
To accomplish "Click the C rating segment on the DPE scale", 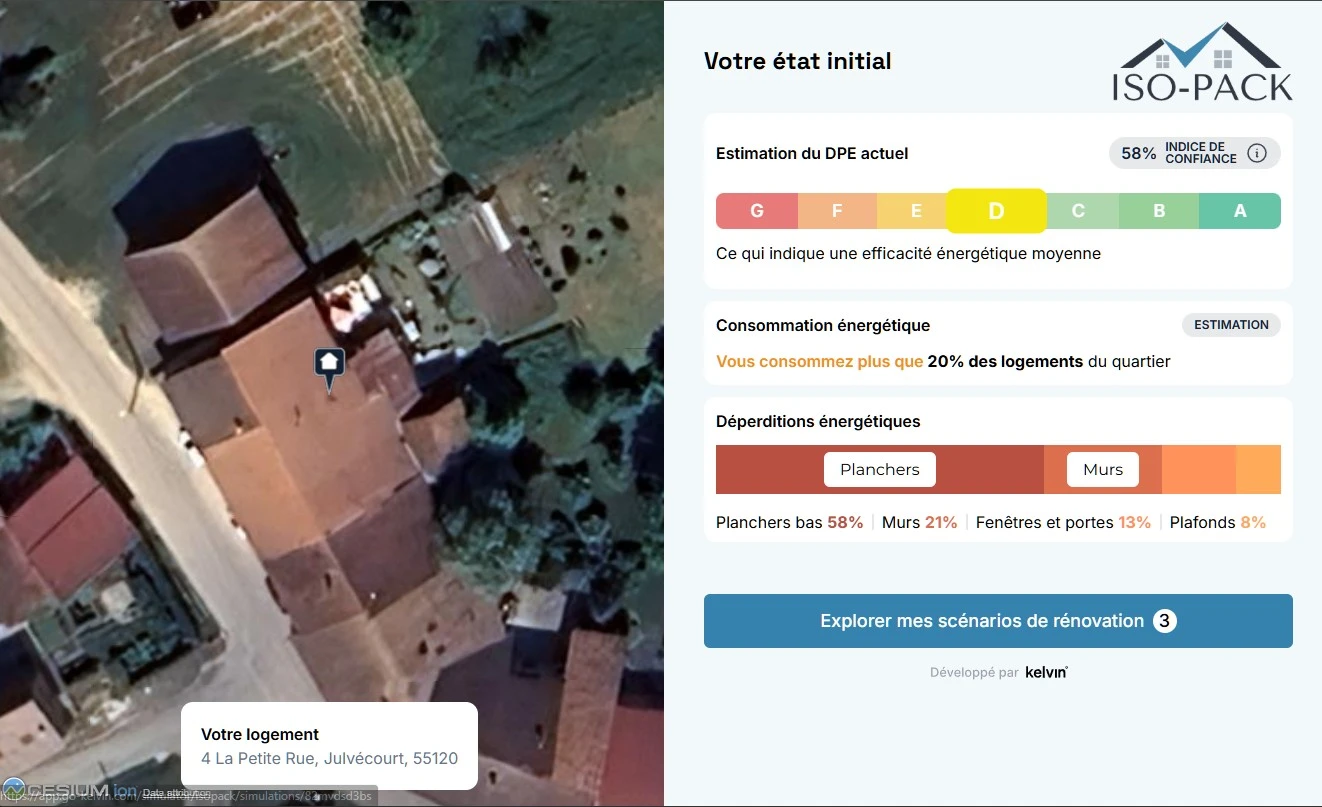I will tap(1078, 211).
